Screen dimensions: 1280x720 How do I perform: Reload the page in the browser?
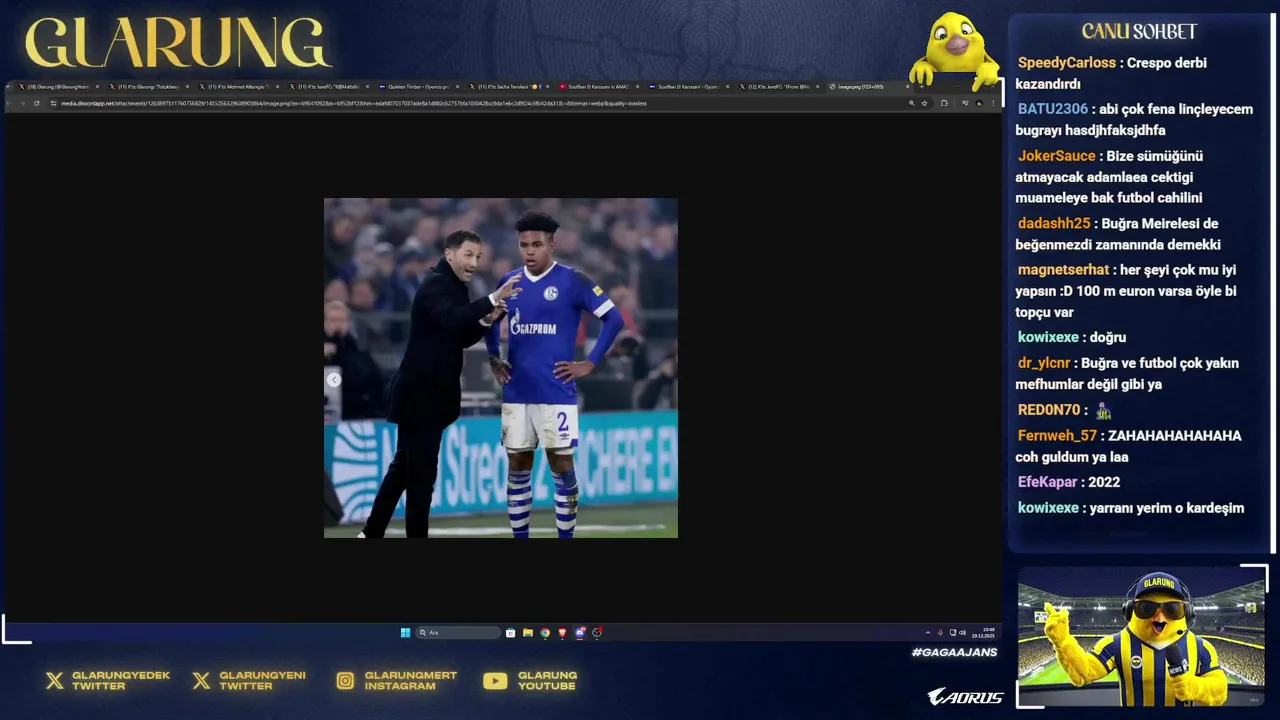click(37, 103)
